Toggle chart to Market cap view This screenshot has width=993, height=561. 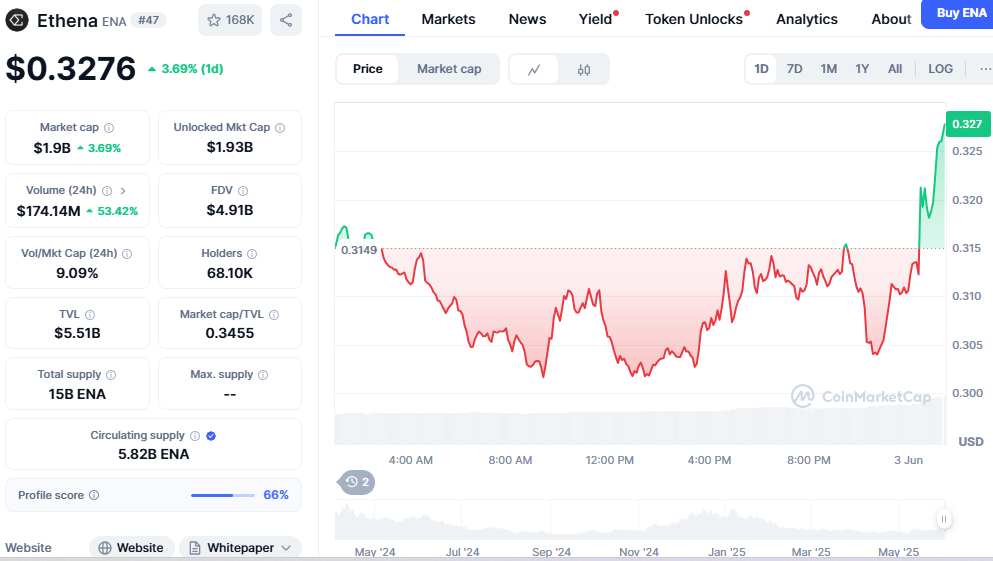(x=449, y=69)
